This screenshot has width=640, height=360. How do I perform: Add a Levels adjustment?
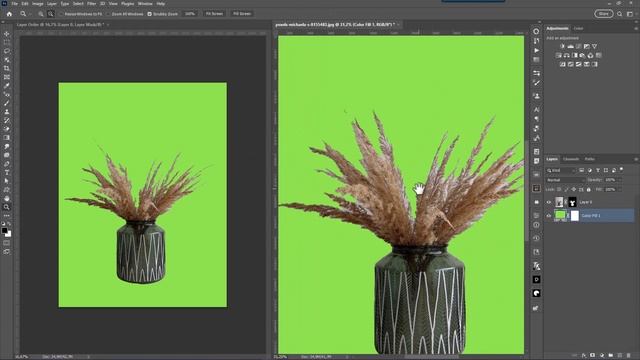571,47
